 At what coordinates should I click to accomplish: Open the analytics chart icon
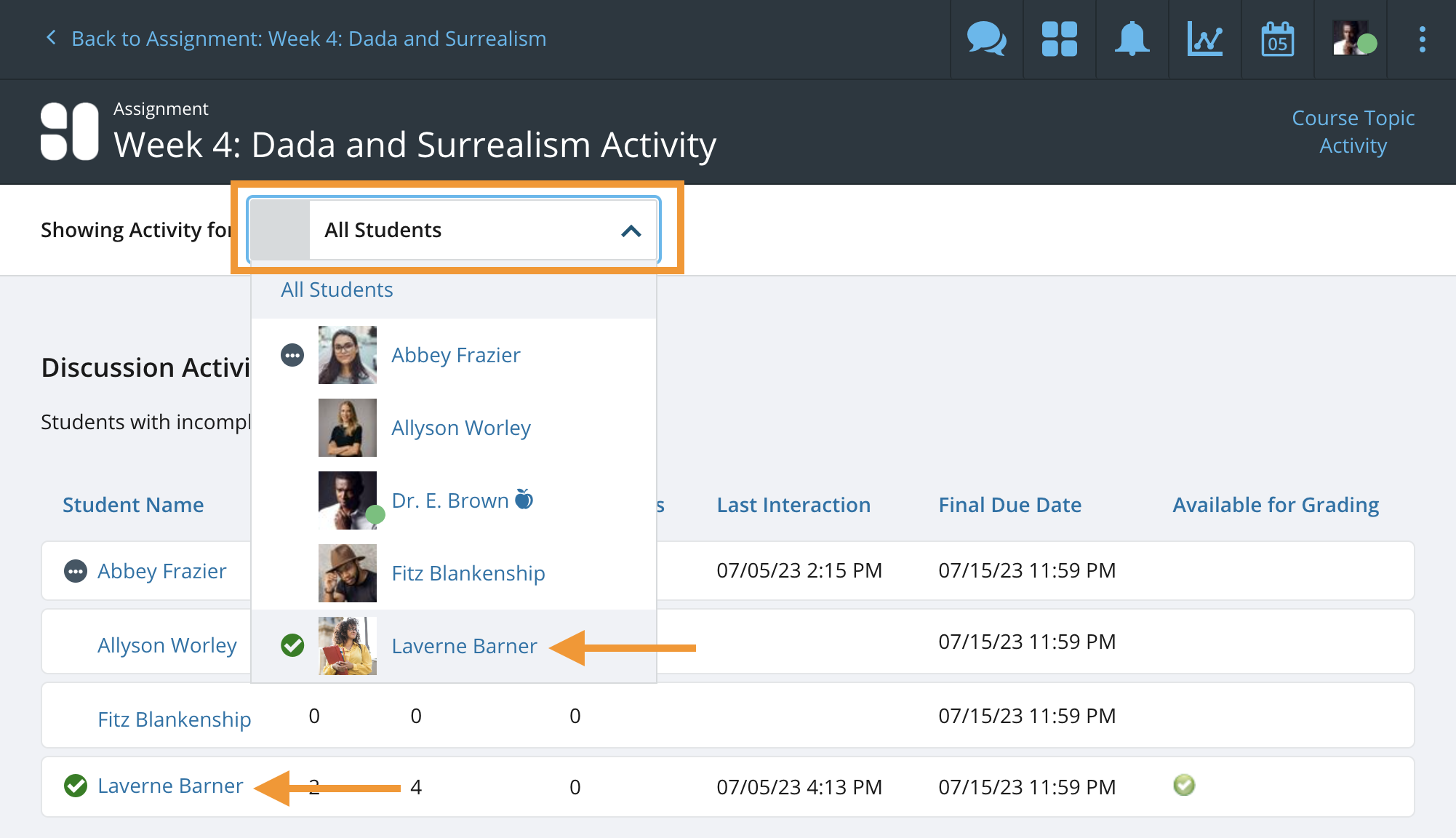tap(1204, 39)
